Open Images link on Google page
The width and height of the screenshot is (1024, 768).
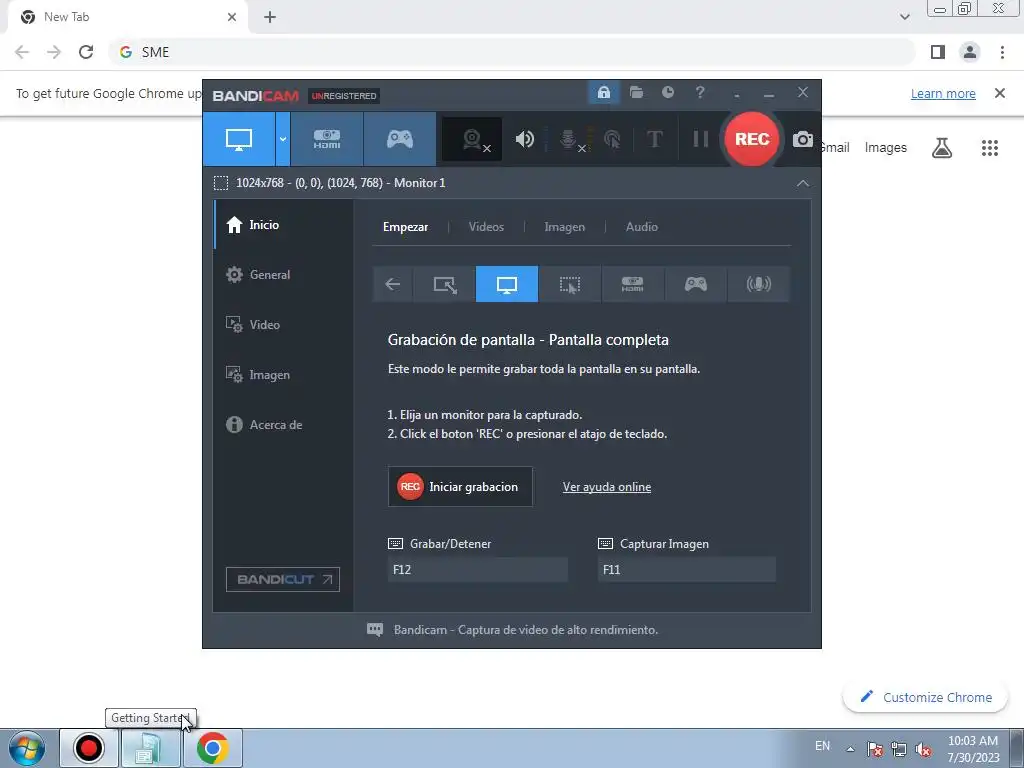(x=886, y=148)
